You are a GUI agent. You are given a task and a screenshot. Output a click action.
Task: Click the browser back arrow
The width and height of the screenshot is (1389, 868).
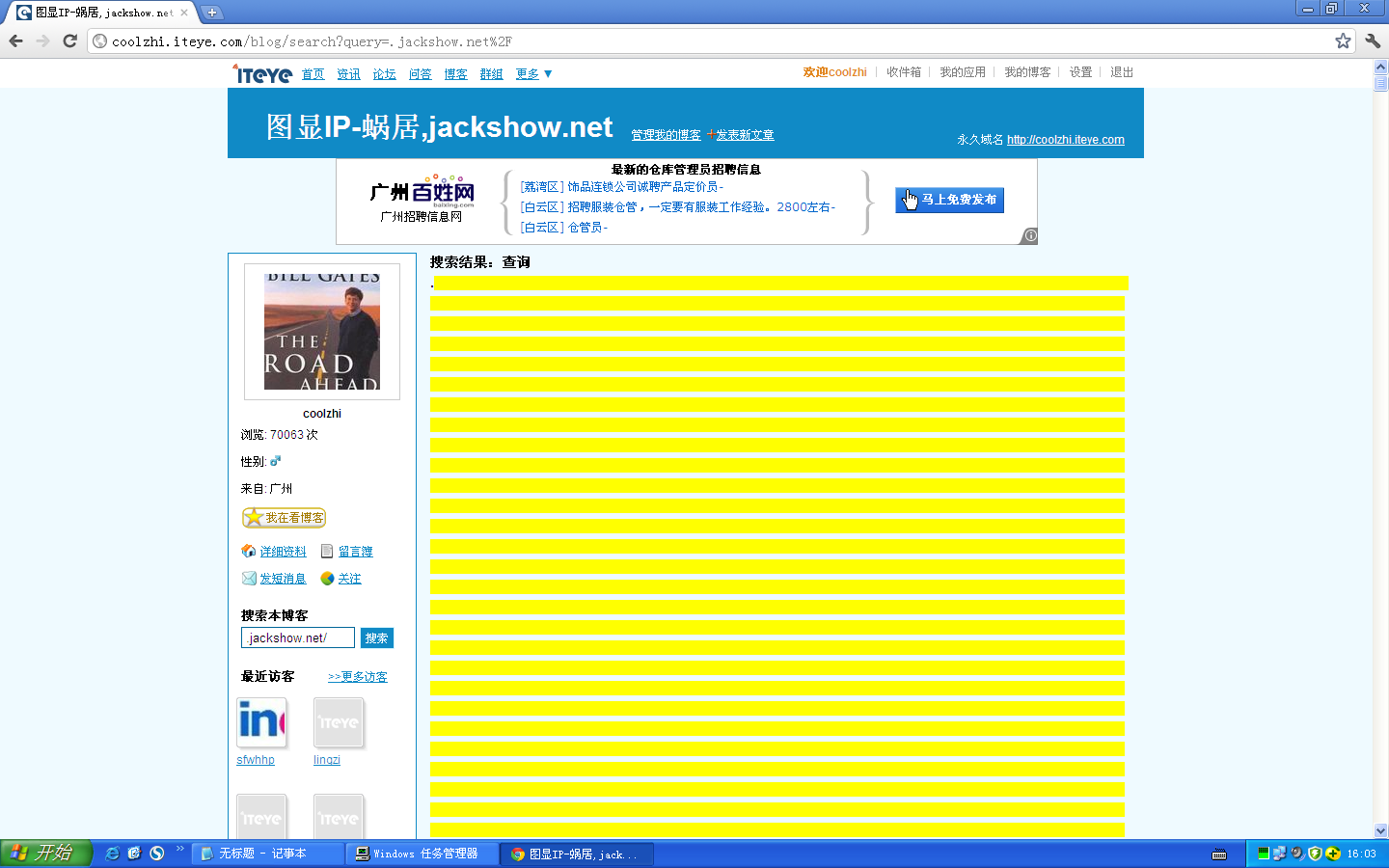point(15,41)
